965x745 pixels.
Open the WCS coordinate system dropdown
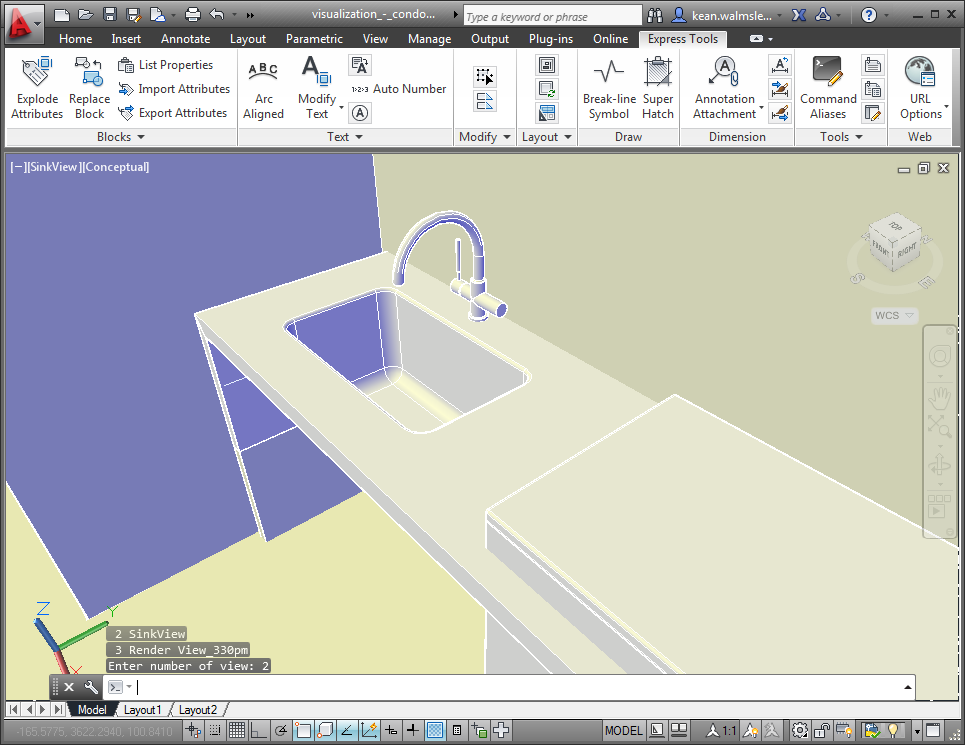[894, 316]
